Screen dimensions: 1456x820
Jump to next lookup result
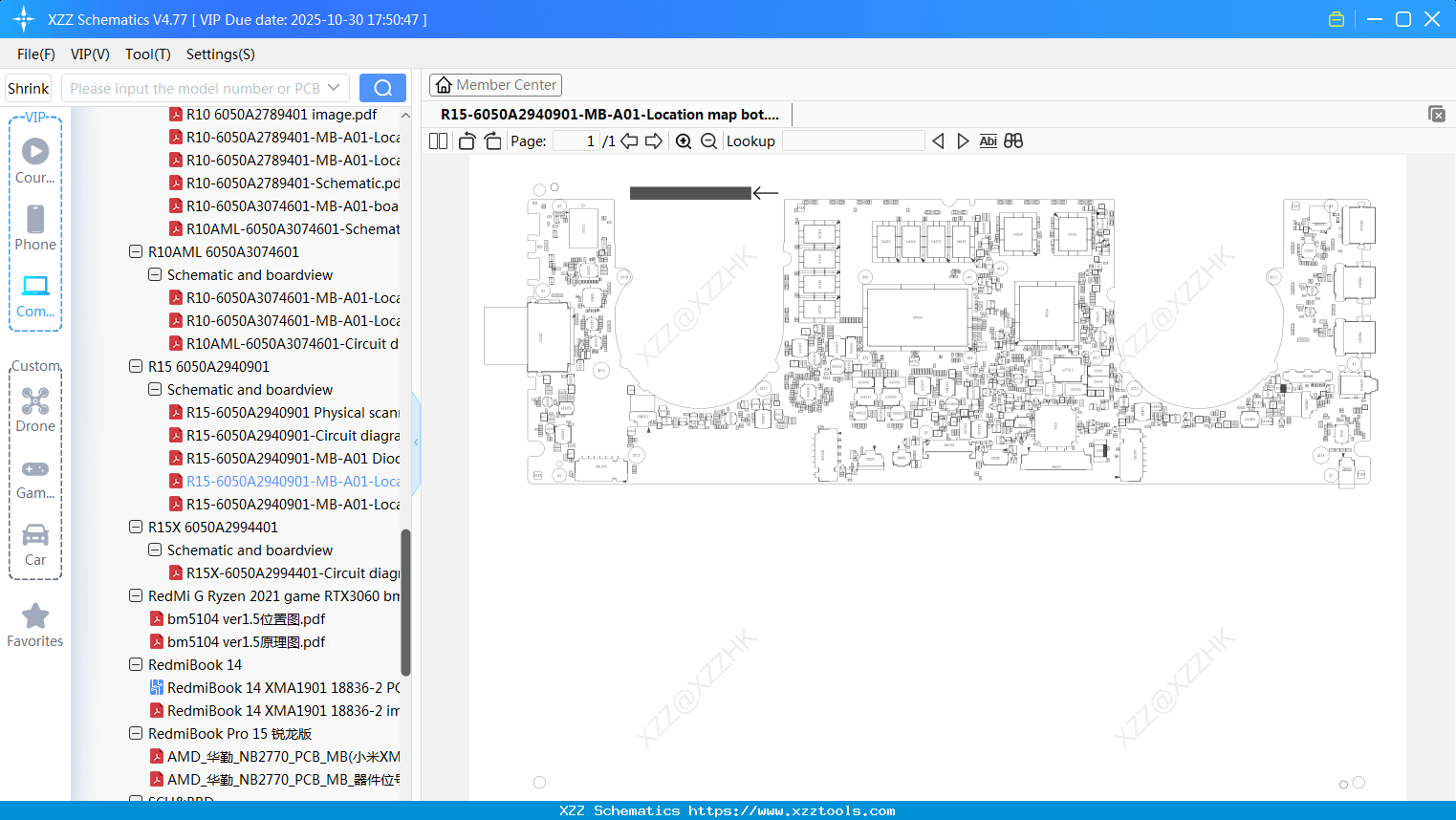click(963, 141)
